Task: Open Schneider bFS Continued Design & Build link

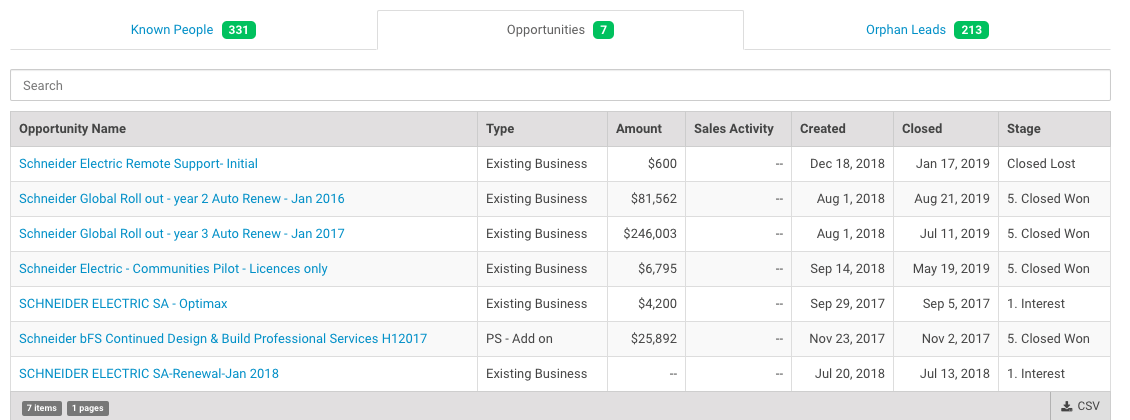Action: [x=223, y=339]
